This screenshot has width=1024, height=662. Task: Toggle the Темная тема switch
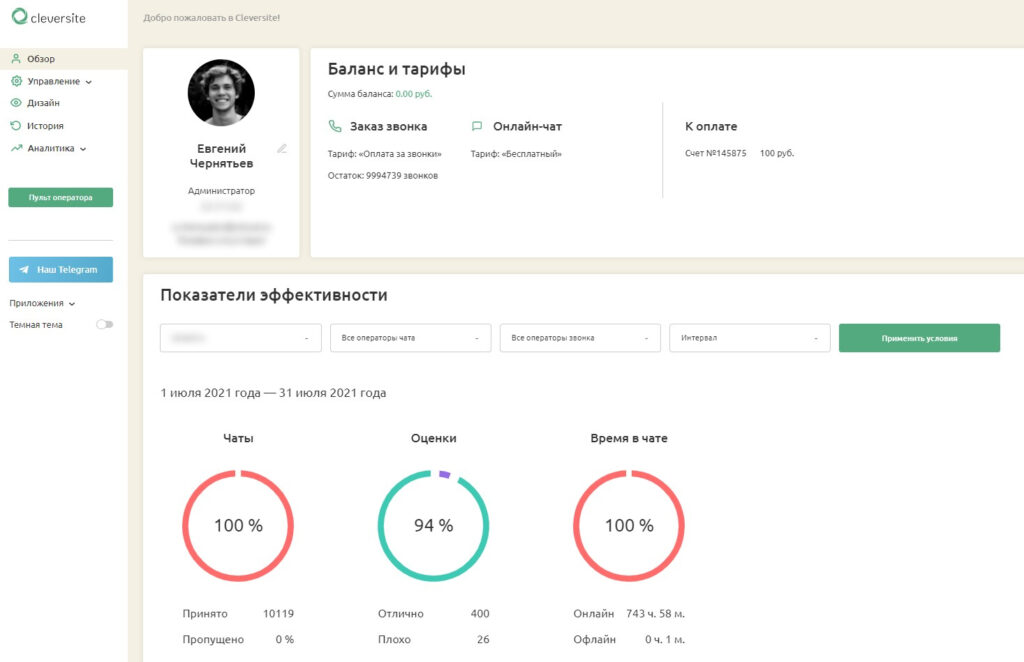pyautogui.click(x=104, y=324)
